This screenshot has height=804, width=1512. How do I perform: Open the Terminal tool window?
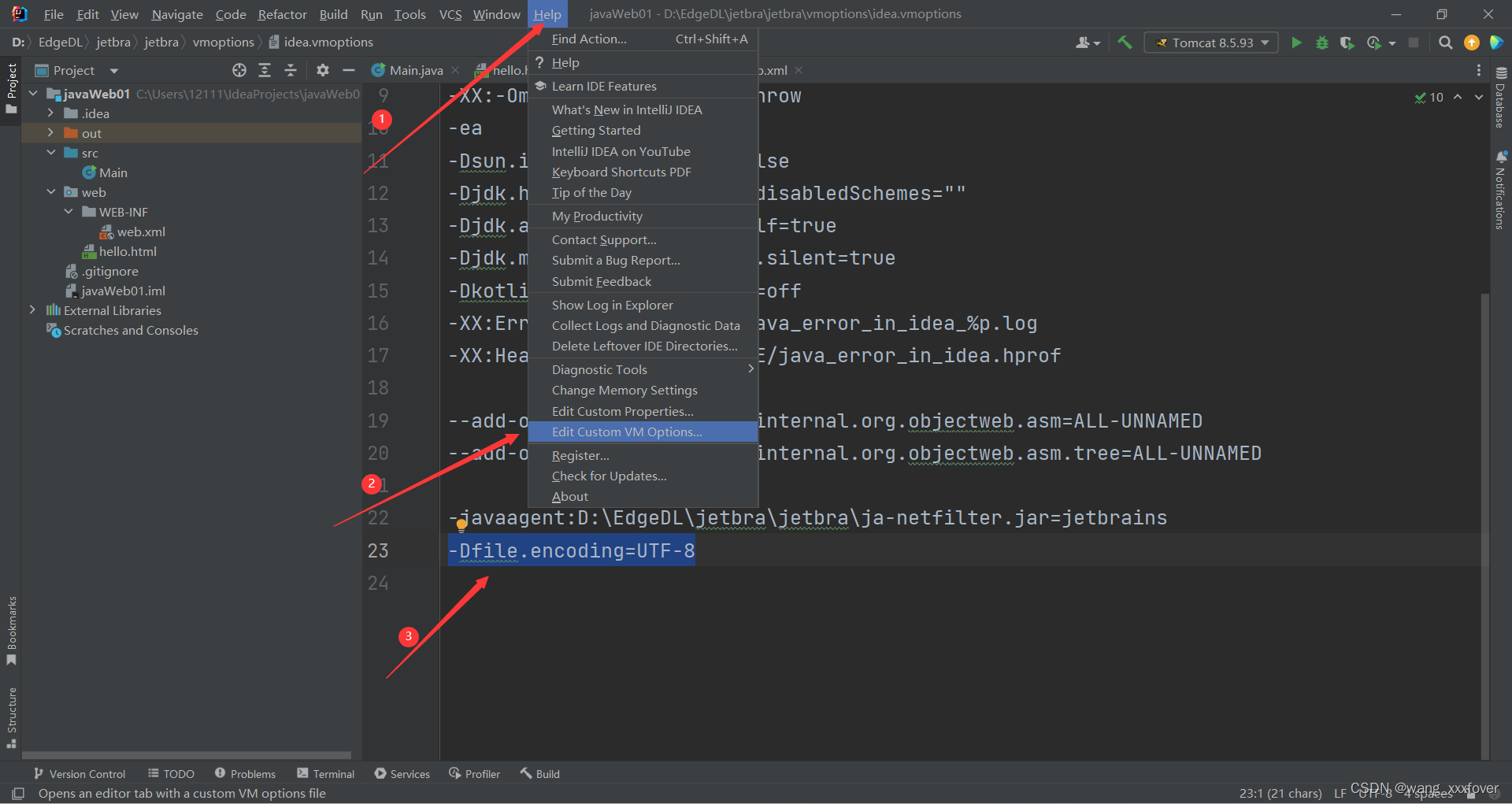(326, 774)
